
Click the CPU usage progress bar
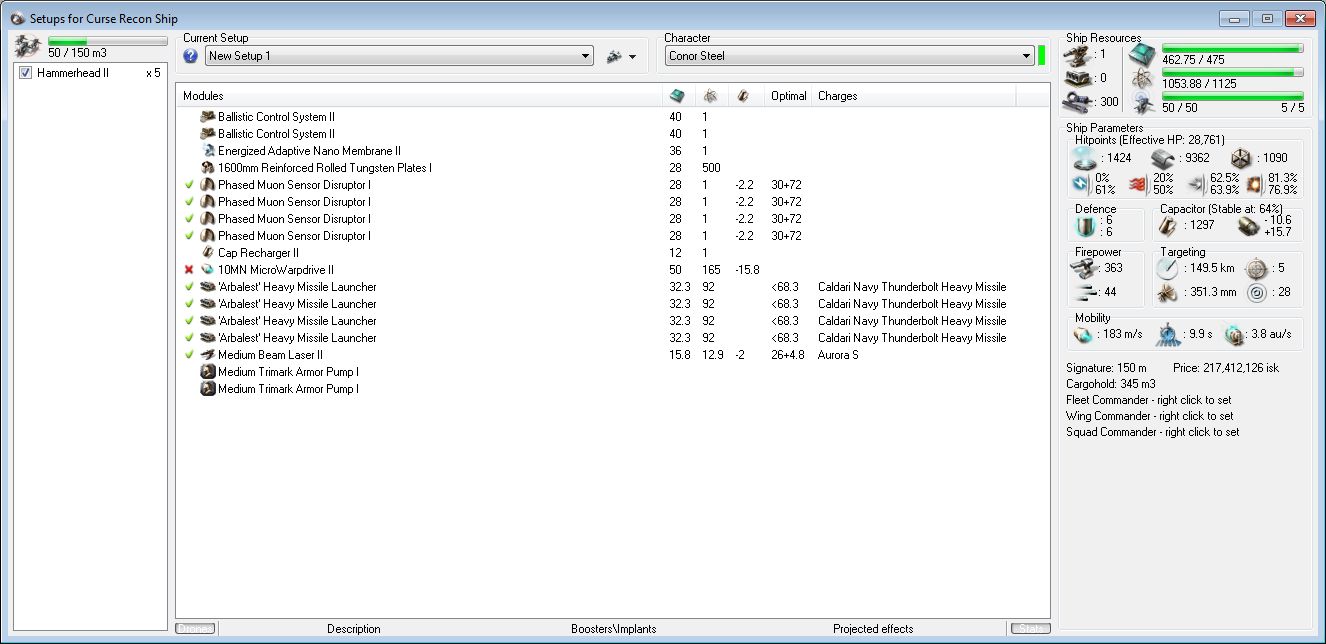tap(1232, 48)
